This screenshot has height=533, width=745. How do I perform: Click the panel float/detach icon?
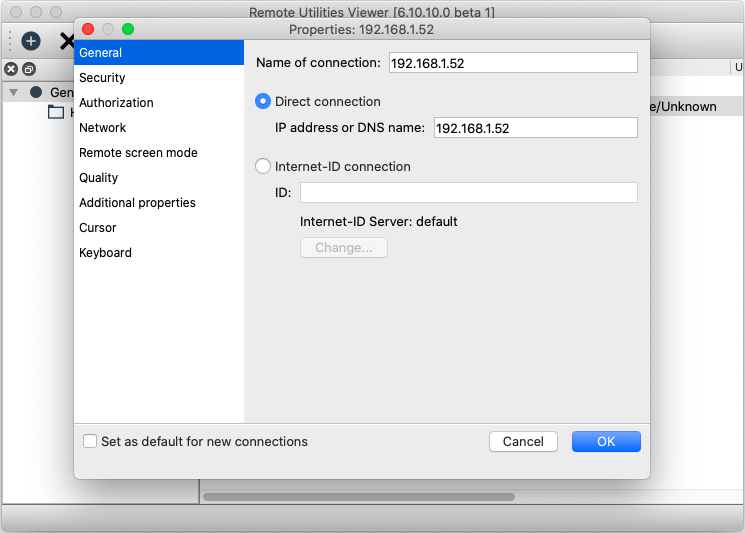pyautogui.click(x=29, y=69)
